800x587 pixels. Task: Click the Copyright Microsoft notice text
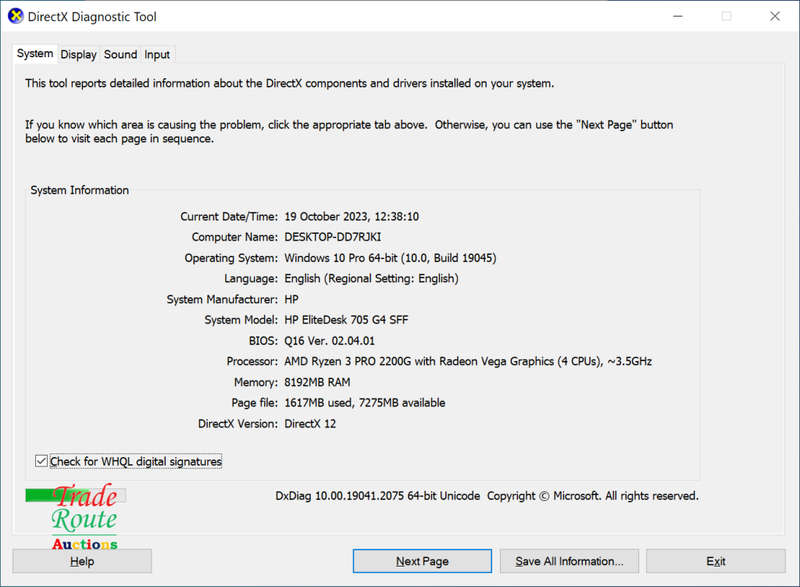593,496
